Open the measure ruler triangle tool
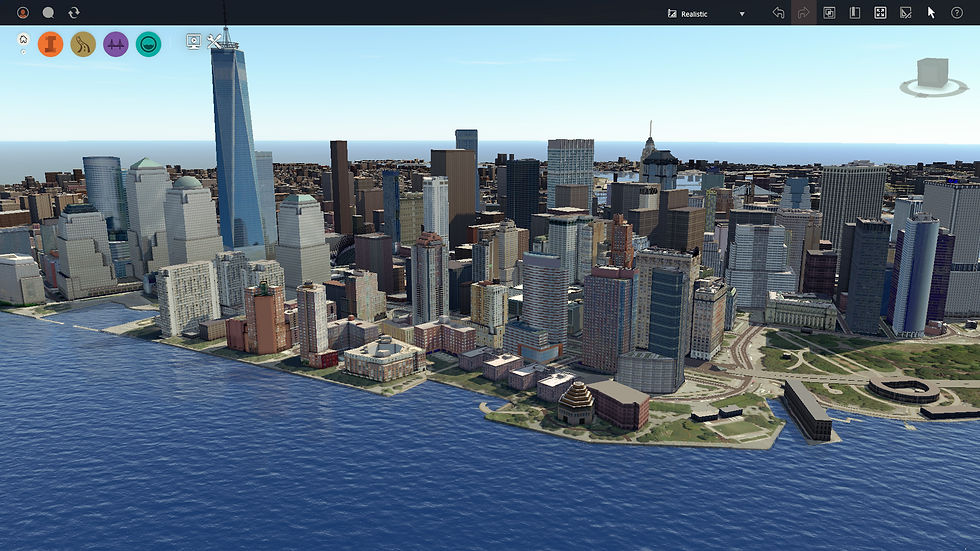980x551 pixels. (906, 12)
